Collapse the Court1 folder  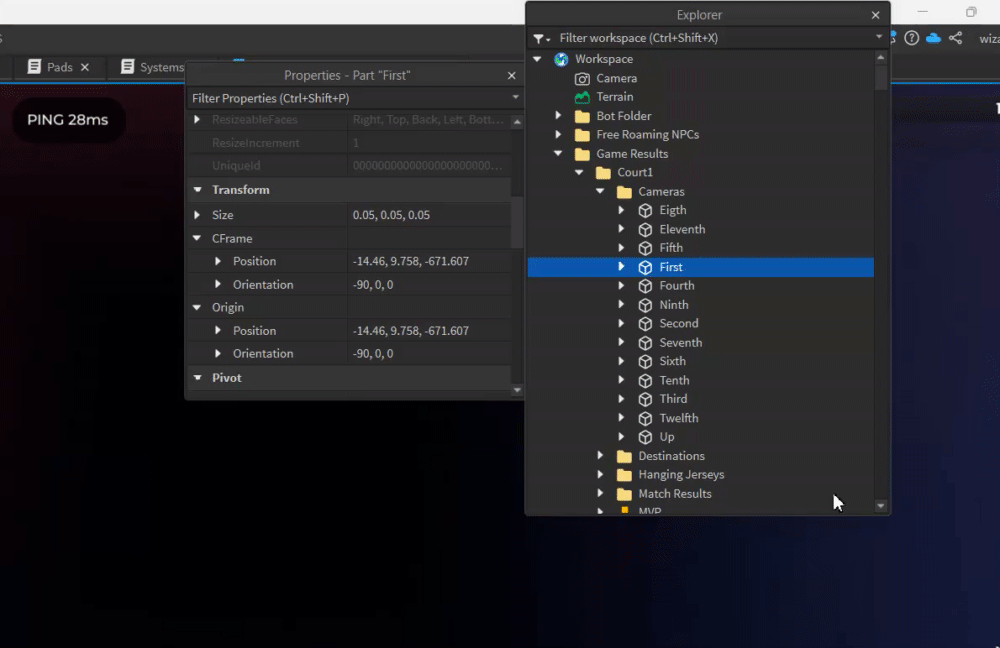point(579,173)
